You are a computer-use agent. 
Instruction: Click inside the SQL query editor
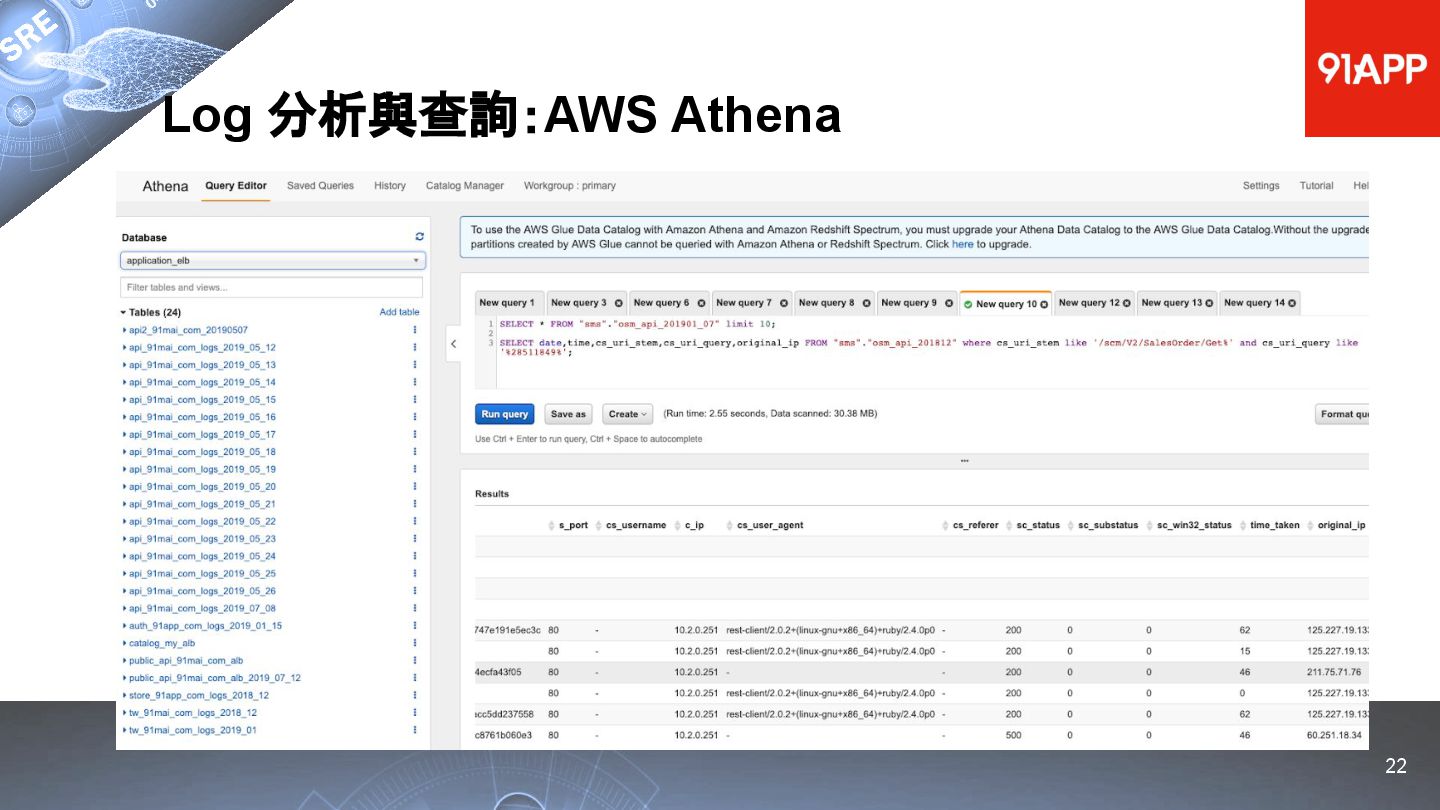(x=930, y=353)
